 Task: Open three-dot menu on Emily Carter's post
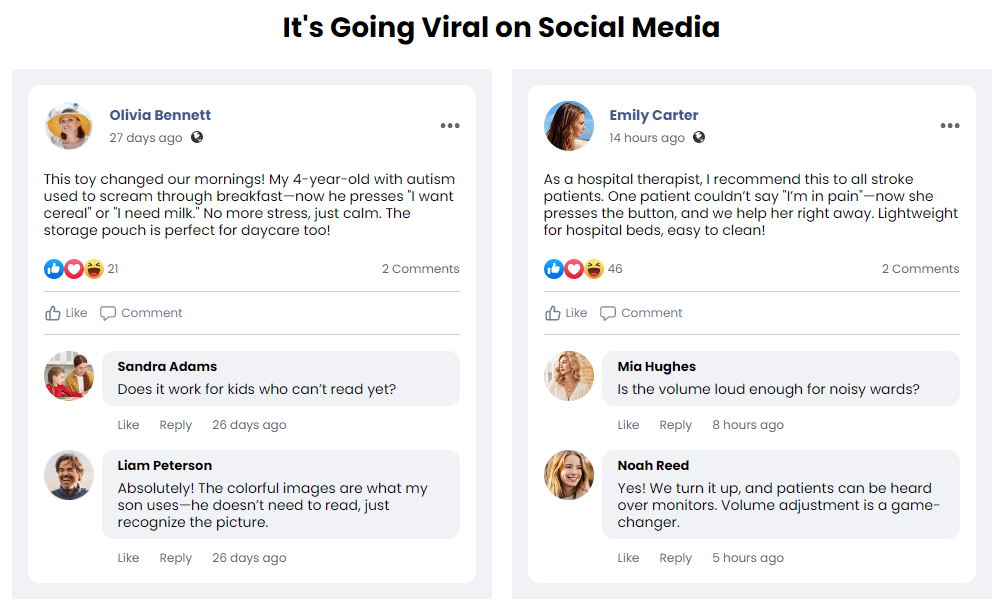[950, 126]
